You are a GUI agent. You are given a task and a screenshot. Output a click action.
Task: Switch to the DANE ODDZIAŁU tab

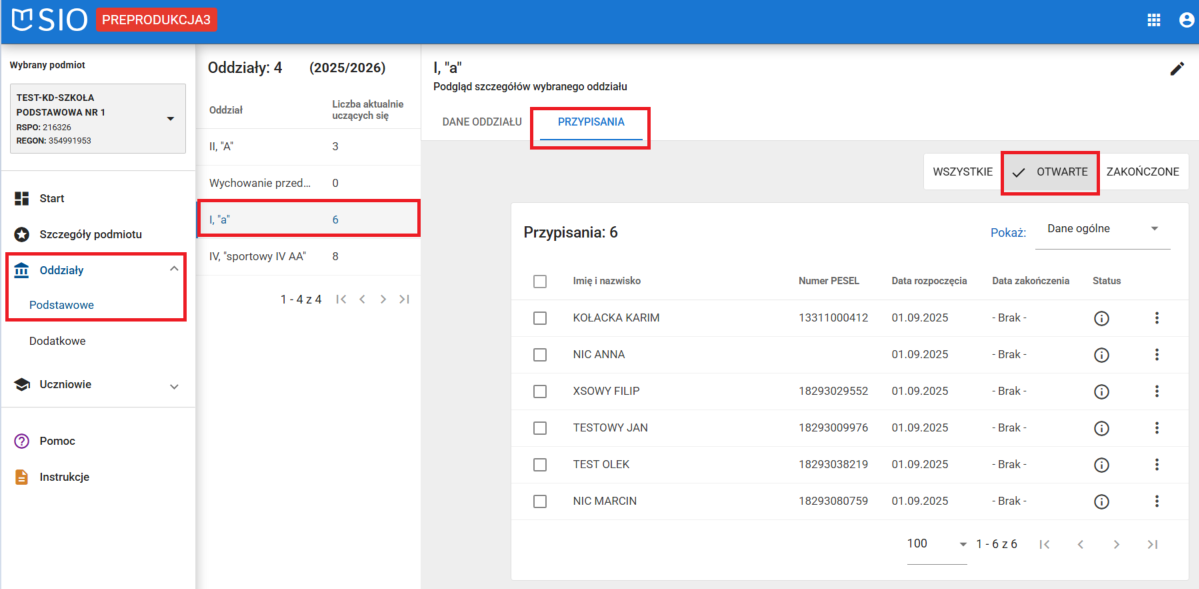point(482,122)
